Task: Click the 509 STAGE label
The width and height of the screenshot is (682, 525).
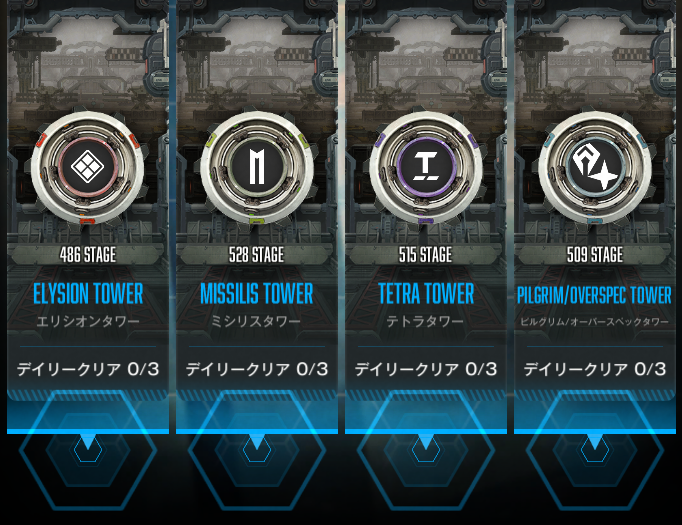Action: [x=595, y=254]
